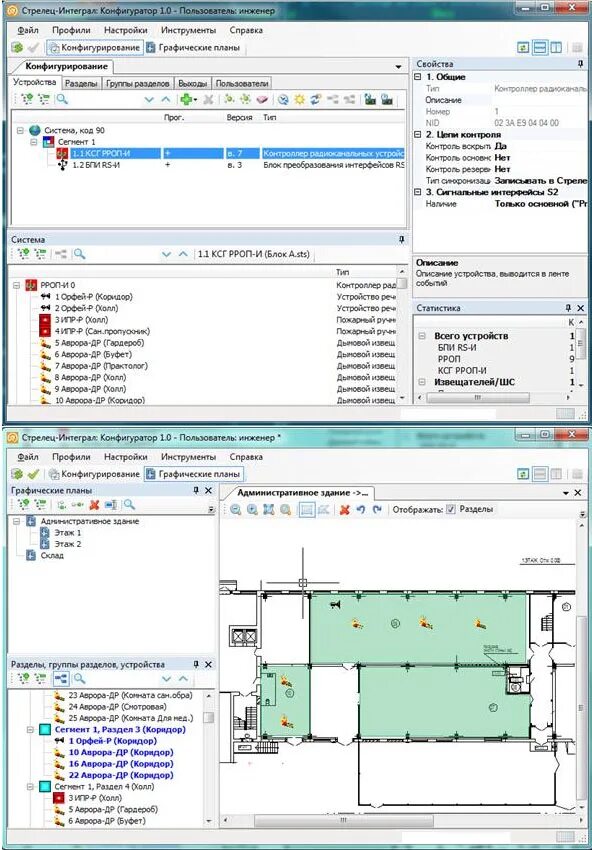592x850 pixels.
Task: Collapse РРОП-И 0 node in Система panel
Action: point(16,285)
